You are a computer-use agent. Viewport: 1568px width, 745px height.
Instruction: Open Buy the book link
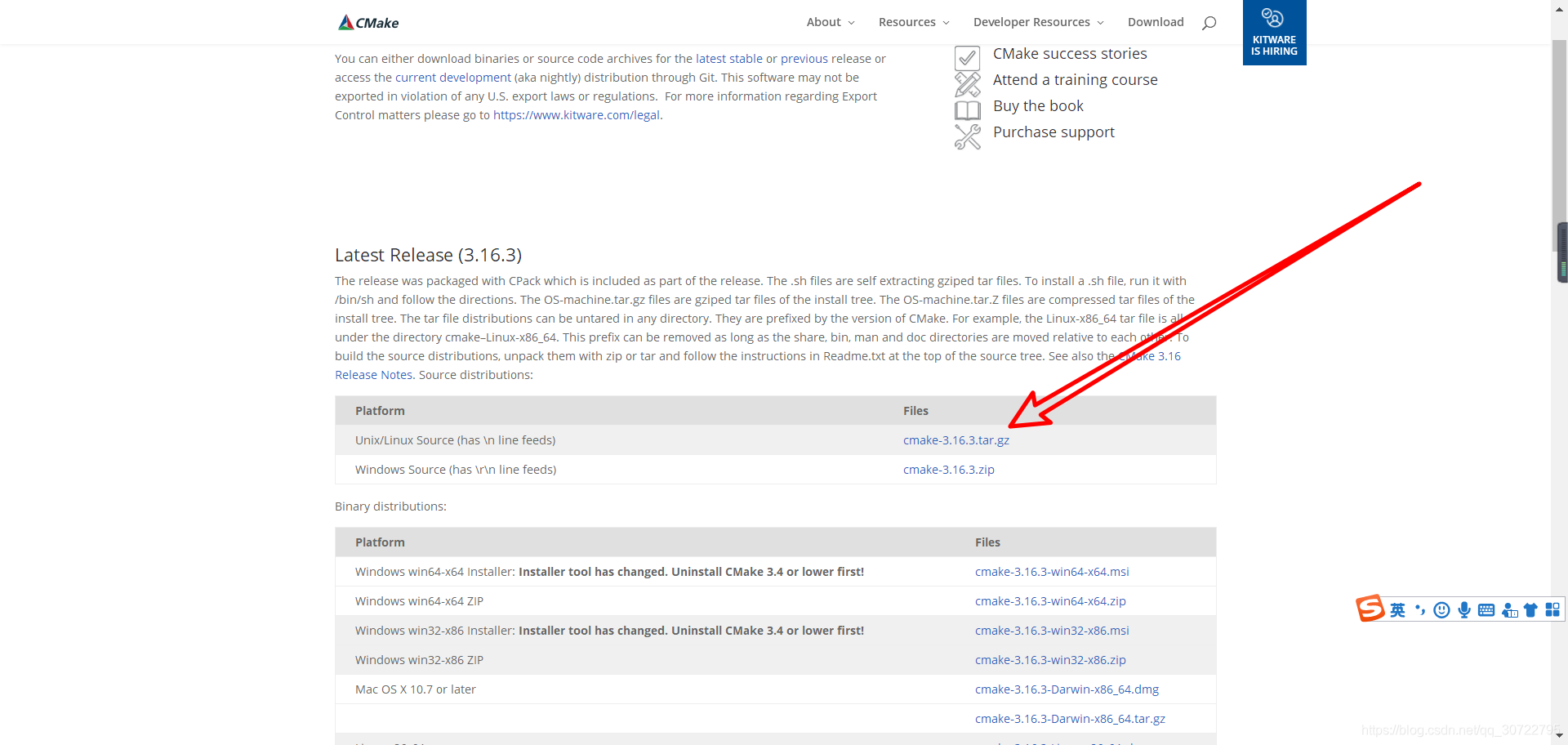tap(1038, 106)
